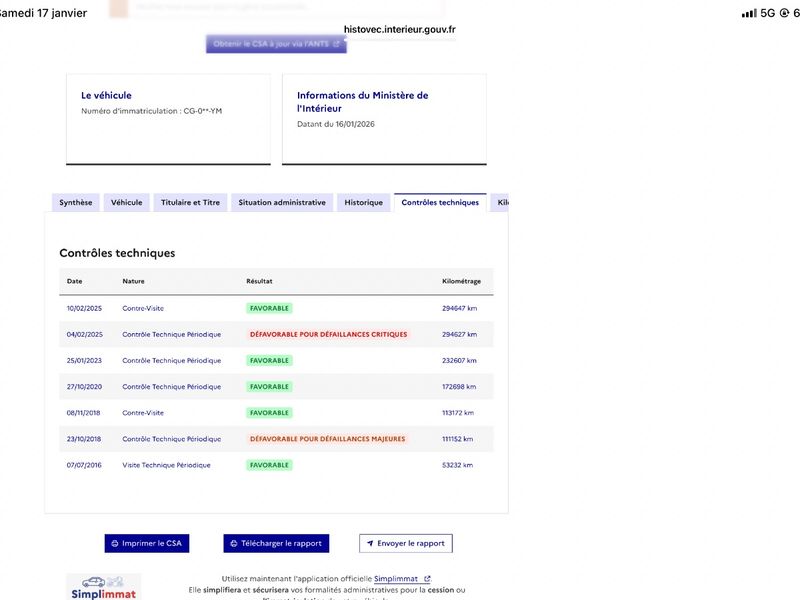
Task: Tap the 5G signal status indicator
Action: pyautogui.click(x=766, y=13)
